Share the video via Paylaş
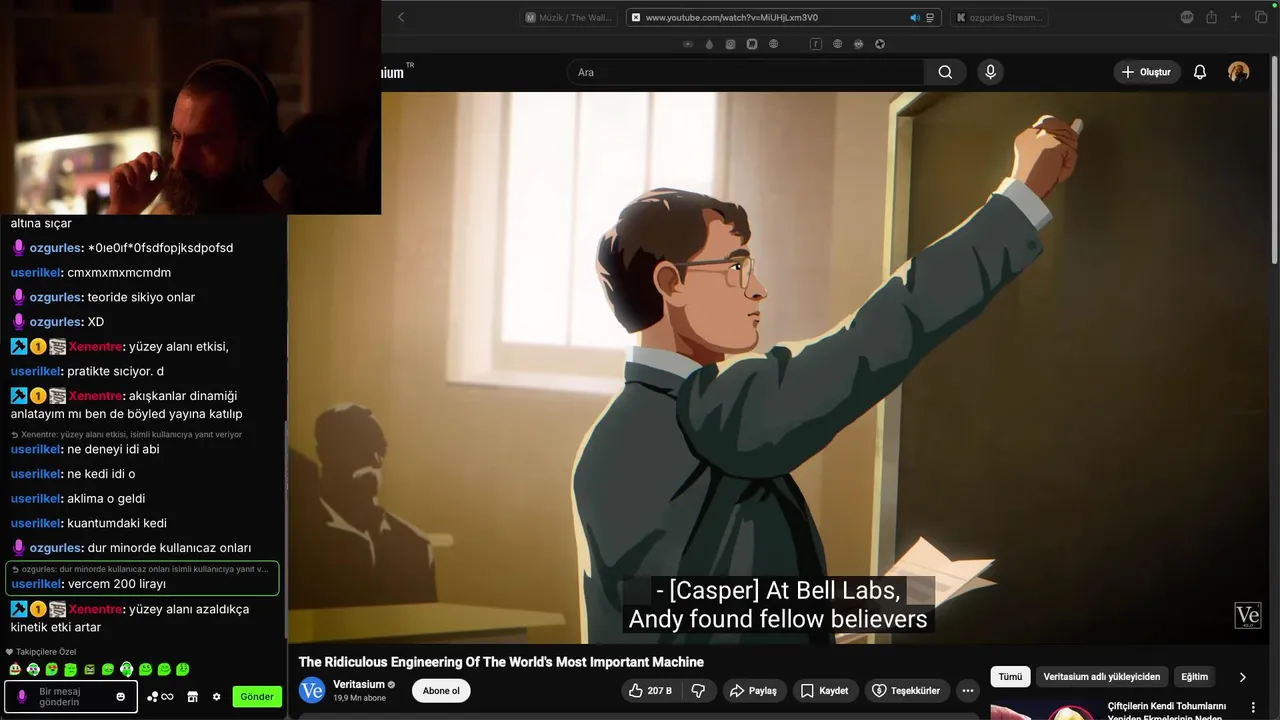Image resolution: width=1280 pixels, height=720 pixels. point(753,691)
